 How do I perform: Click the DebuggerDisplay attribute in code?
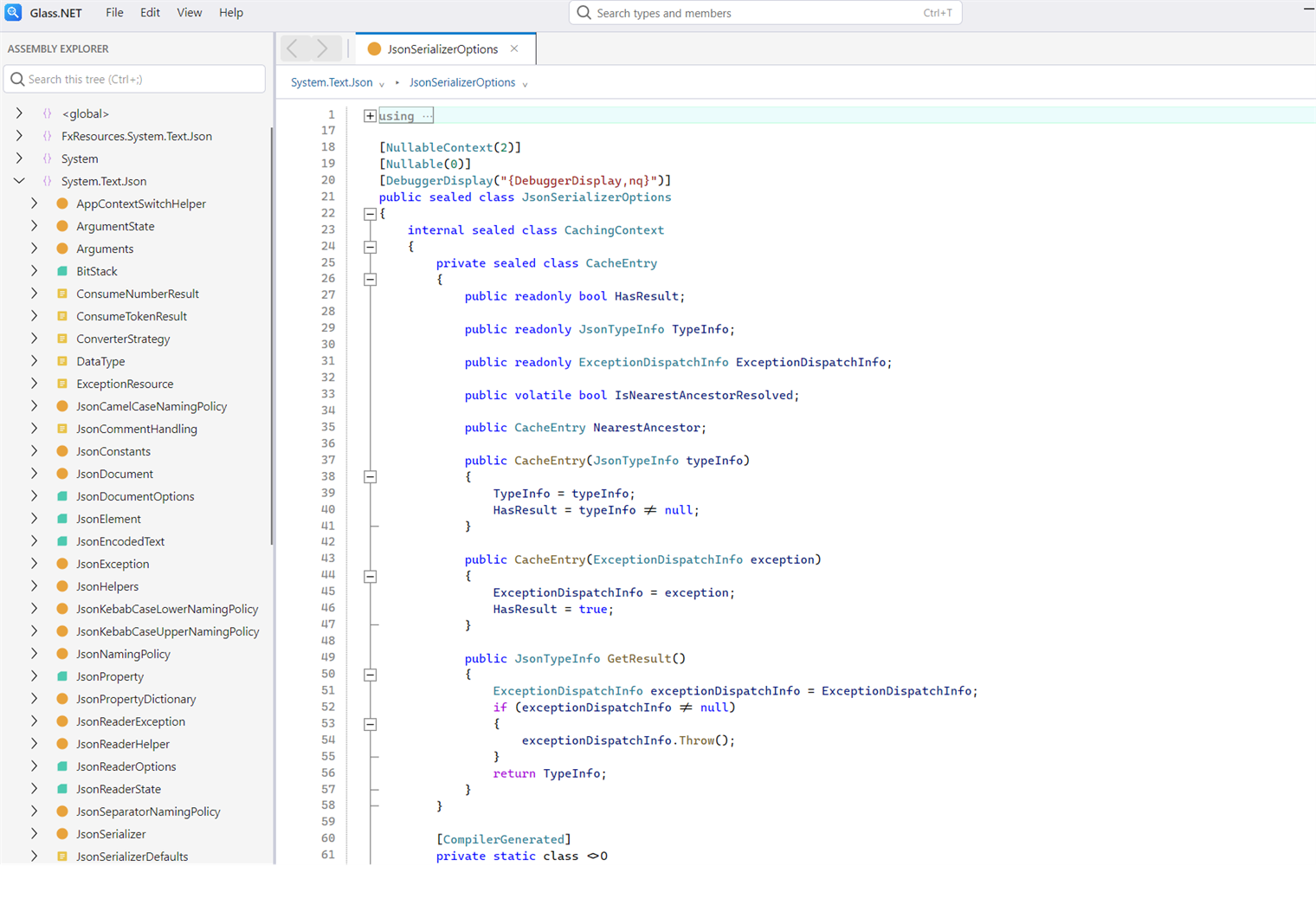pyautogui.click(x=439, y=181)
